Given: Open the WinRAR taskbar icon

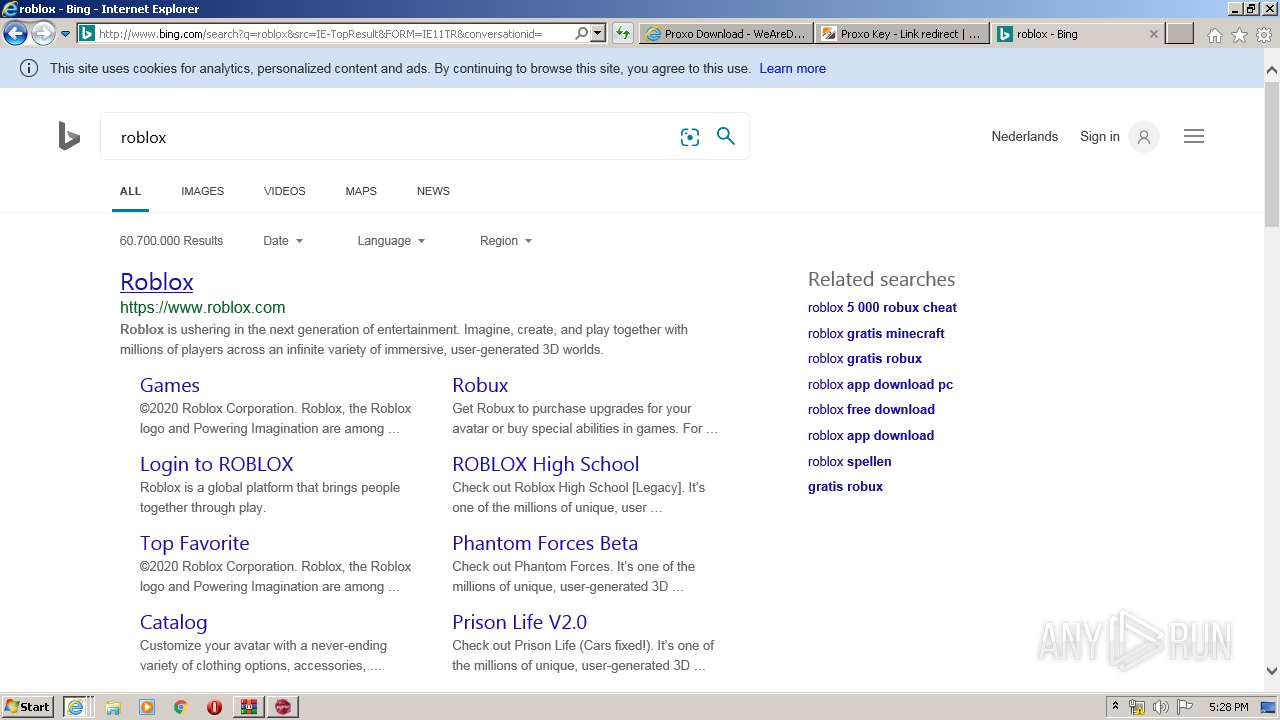Looking at the screenshot, I should coord(249,707).
